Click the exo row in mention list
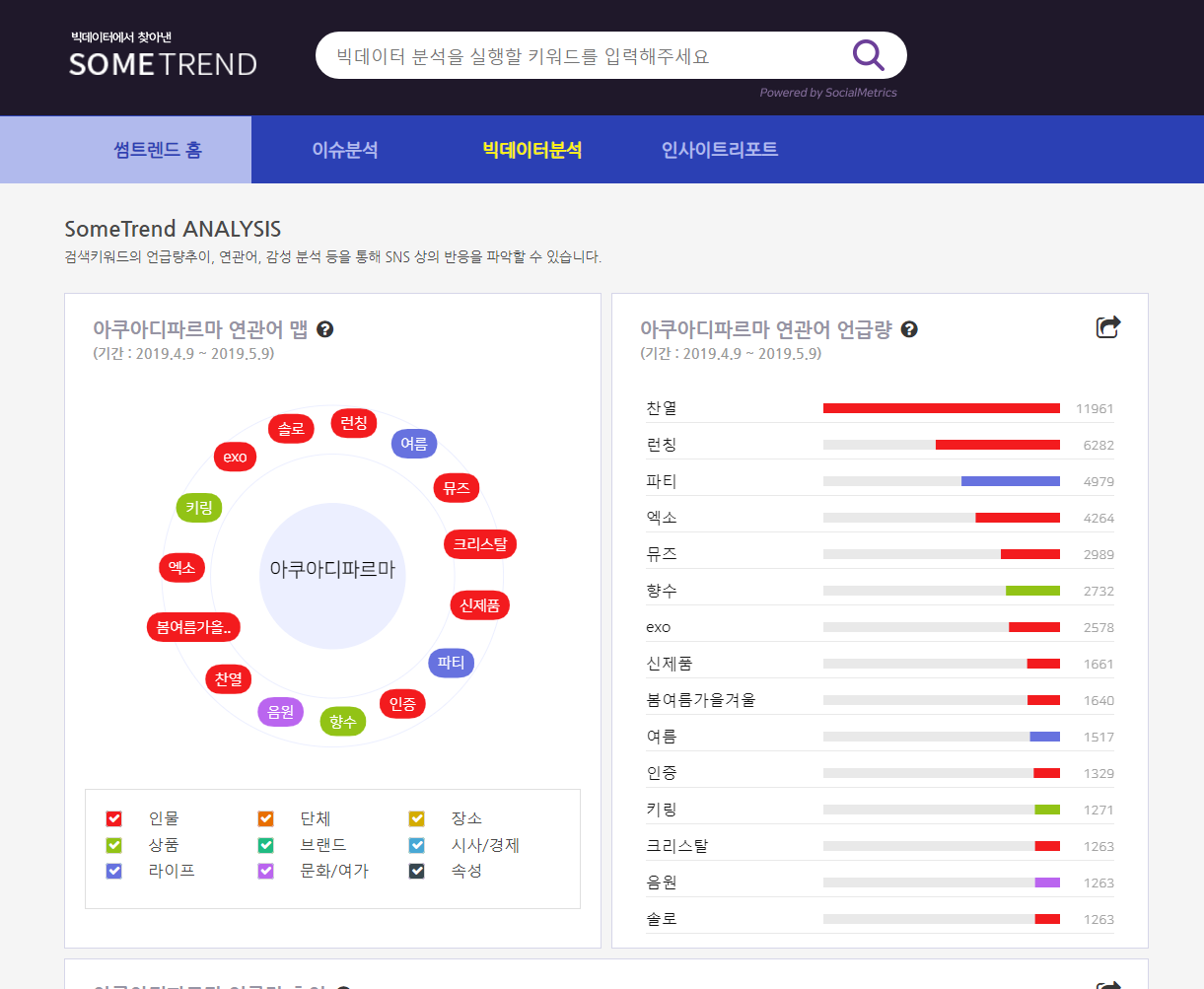The image size is (1204, 989). pos(880,627)
